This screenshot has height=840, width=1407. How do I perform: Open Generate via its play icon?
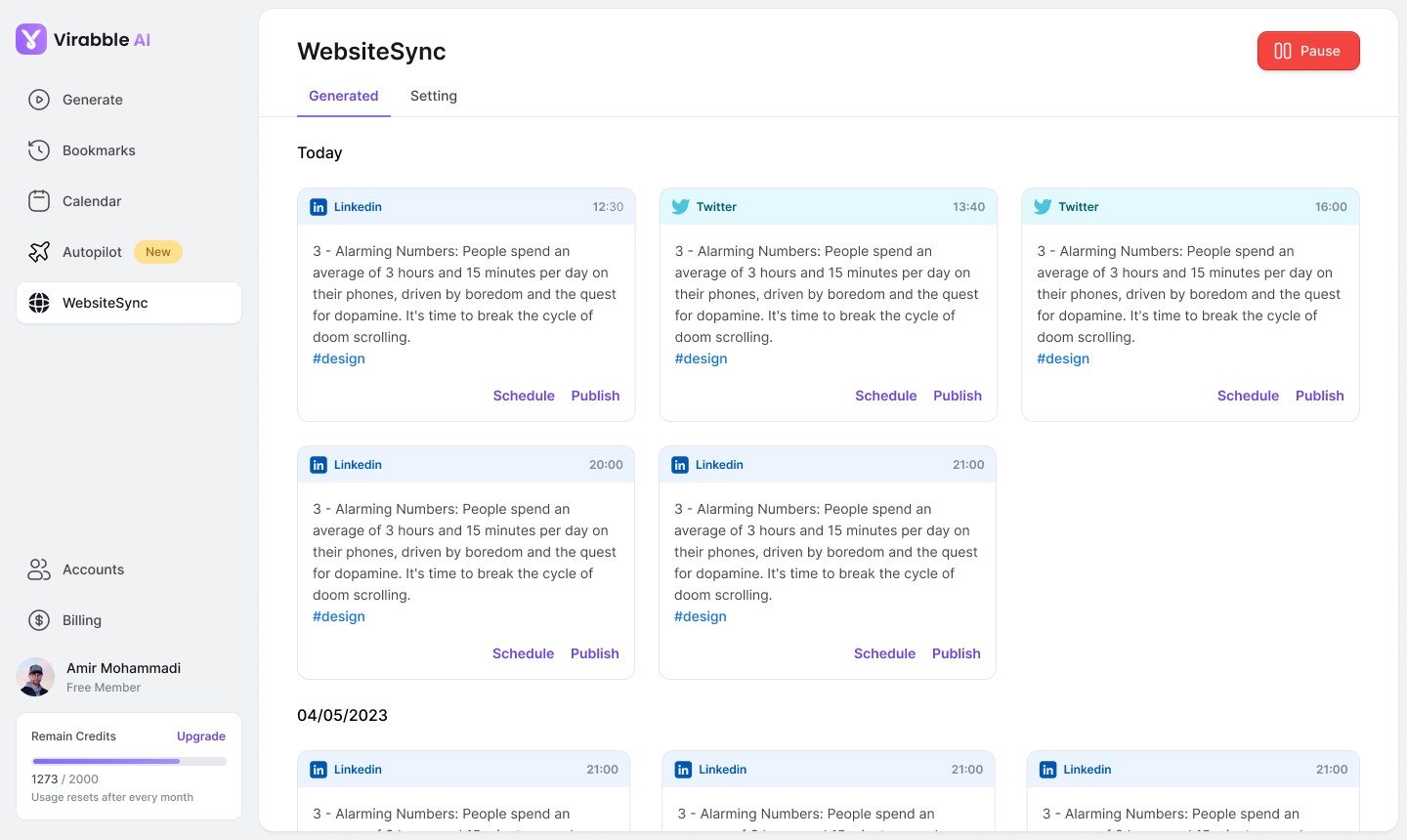39,100
